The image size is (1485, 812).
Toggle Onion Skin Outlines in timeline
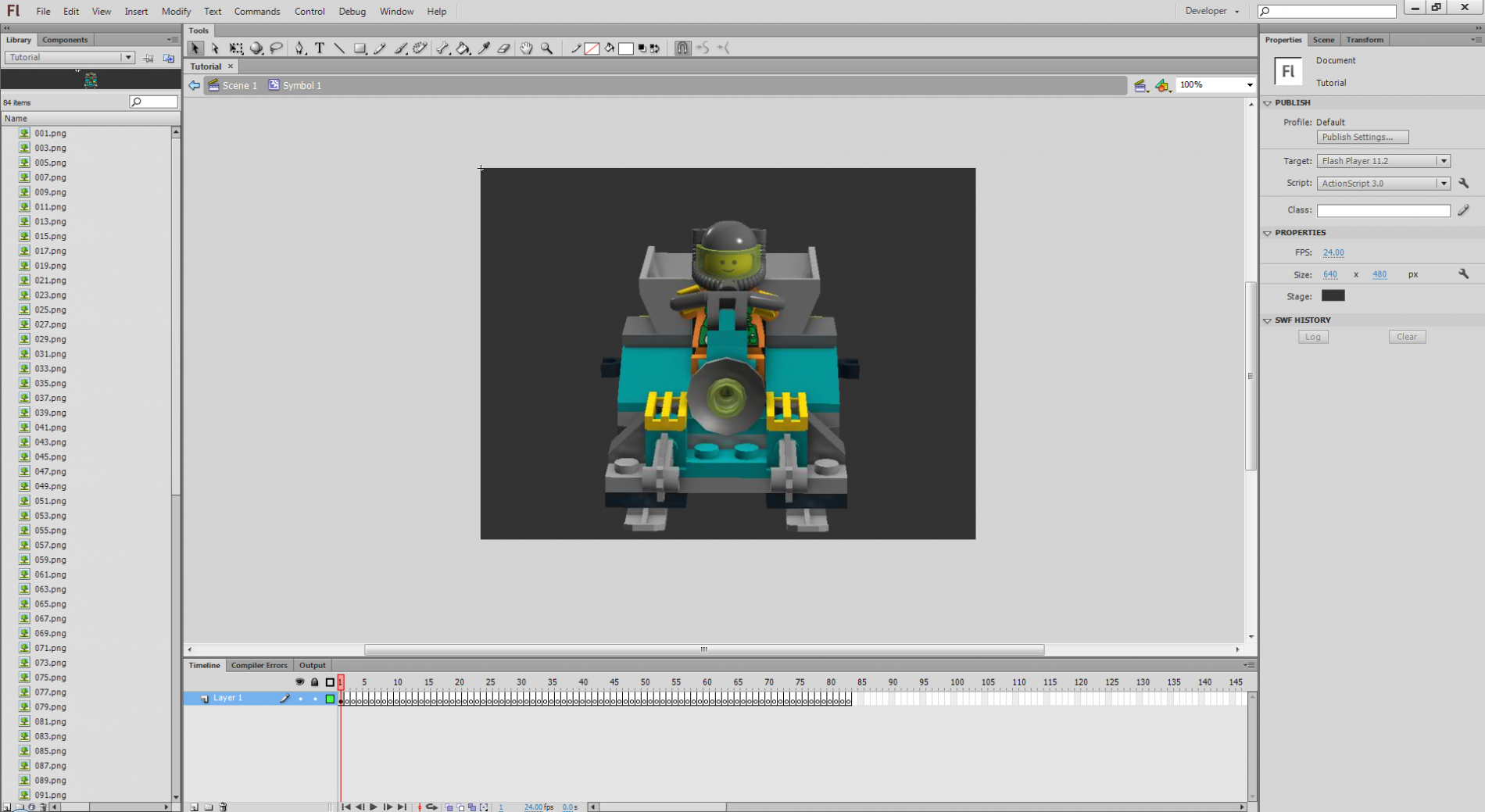[x=461, y=807]
